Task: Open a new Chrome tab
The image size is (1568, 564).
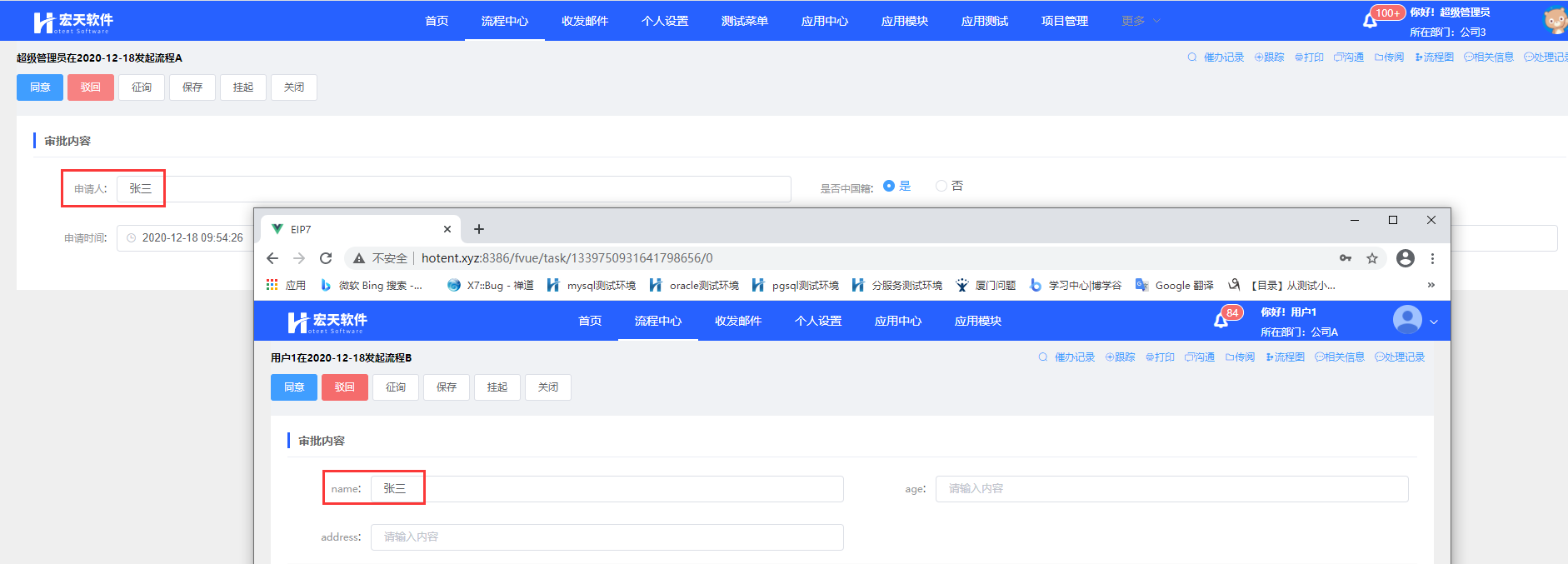Action: click(x=479, y=229)
